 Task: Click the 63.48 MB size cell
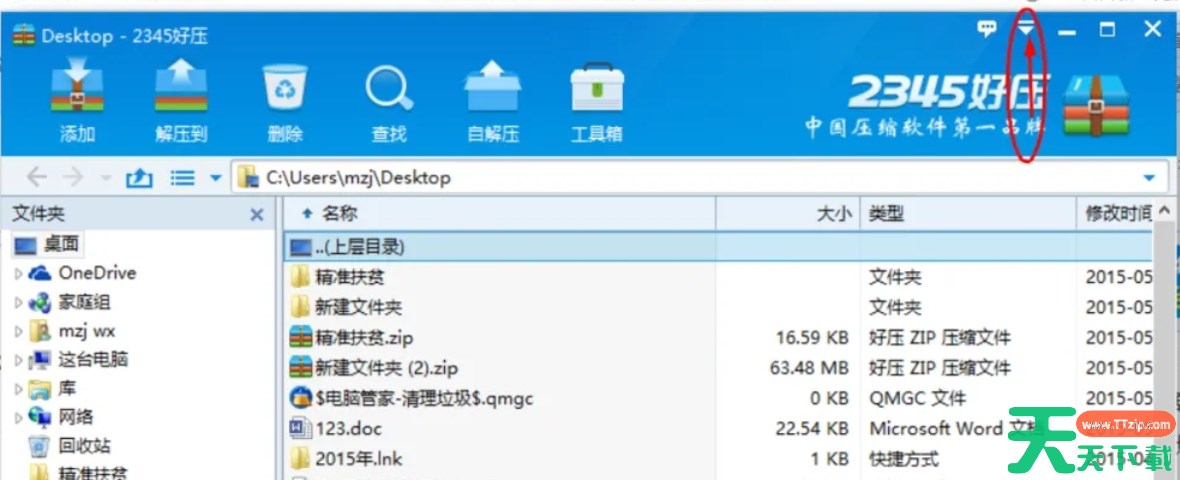click(811, 368)
